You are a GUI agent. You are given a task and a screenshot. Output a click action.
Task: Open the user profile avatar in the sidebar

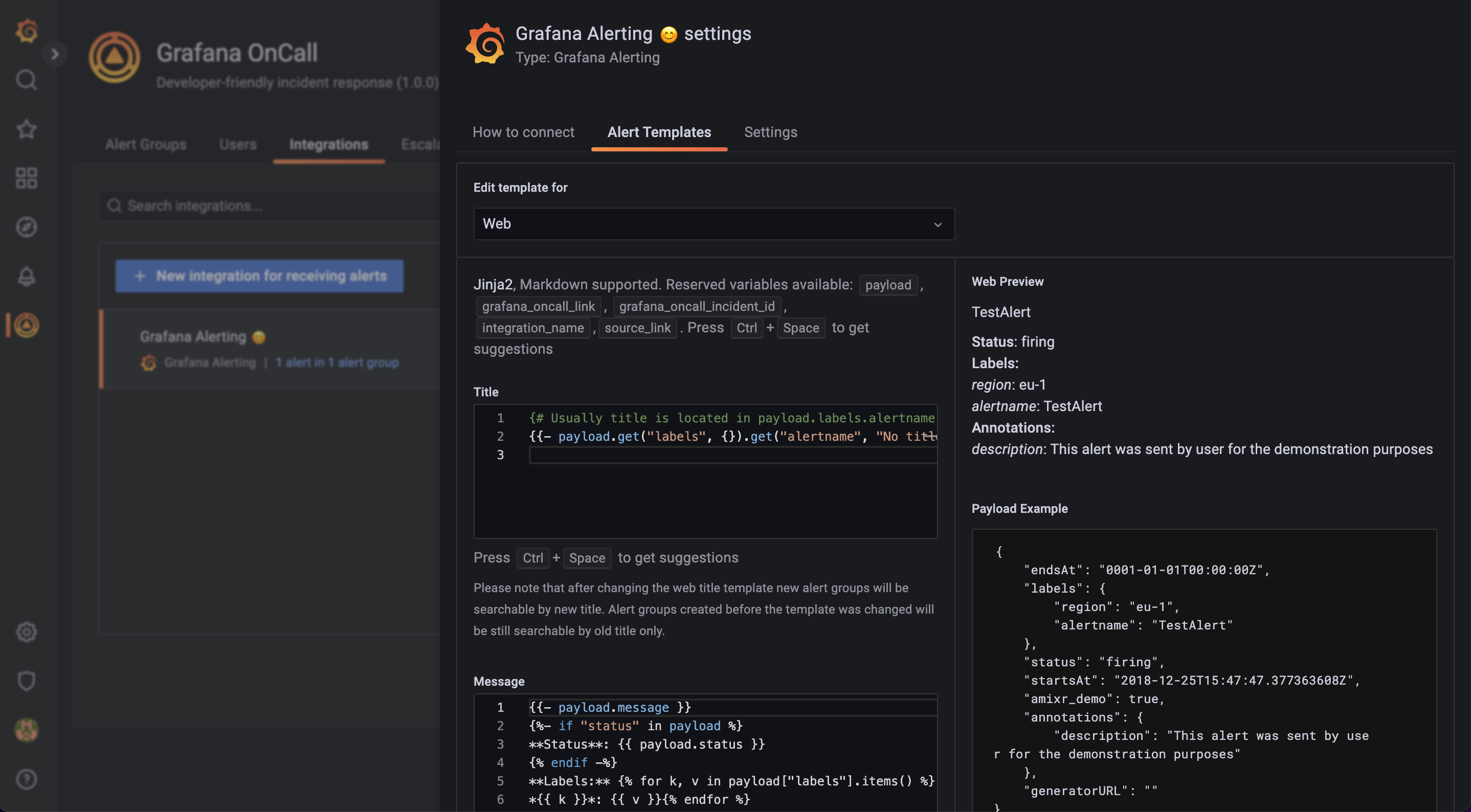pos(26,729)
